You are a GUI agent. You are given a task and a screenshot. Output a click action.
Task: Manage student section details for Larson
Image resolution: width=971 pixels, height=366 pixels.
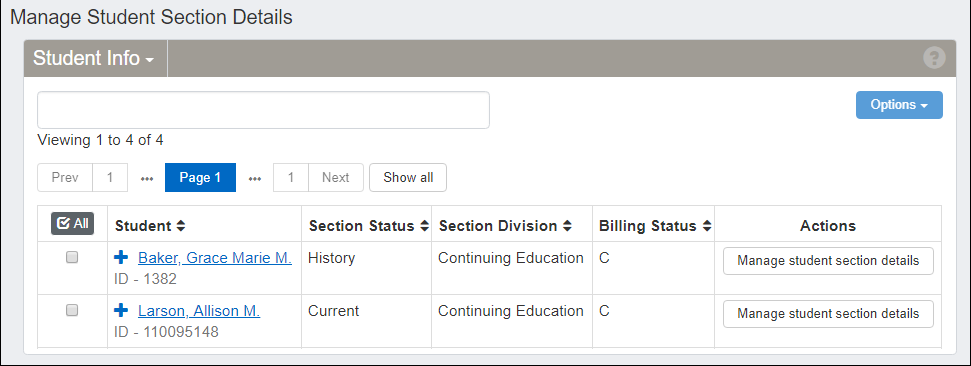[x=828, y=314]
